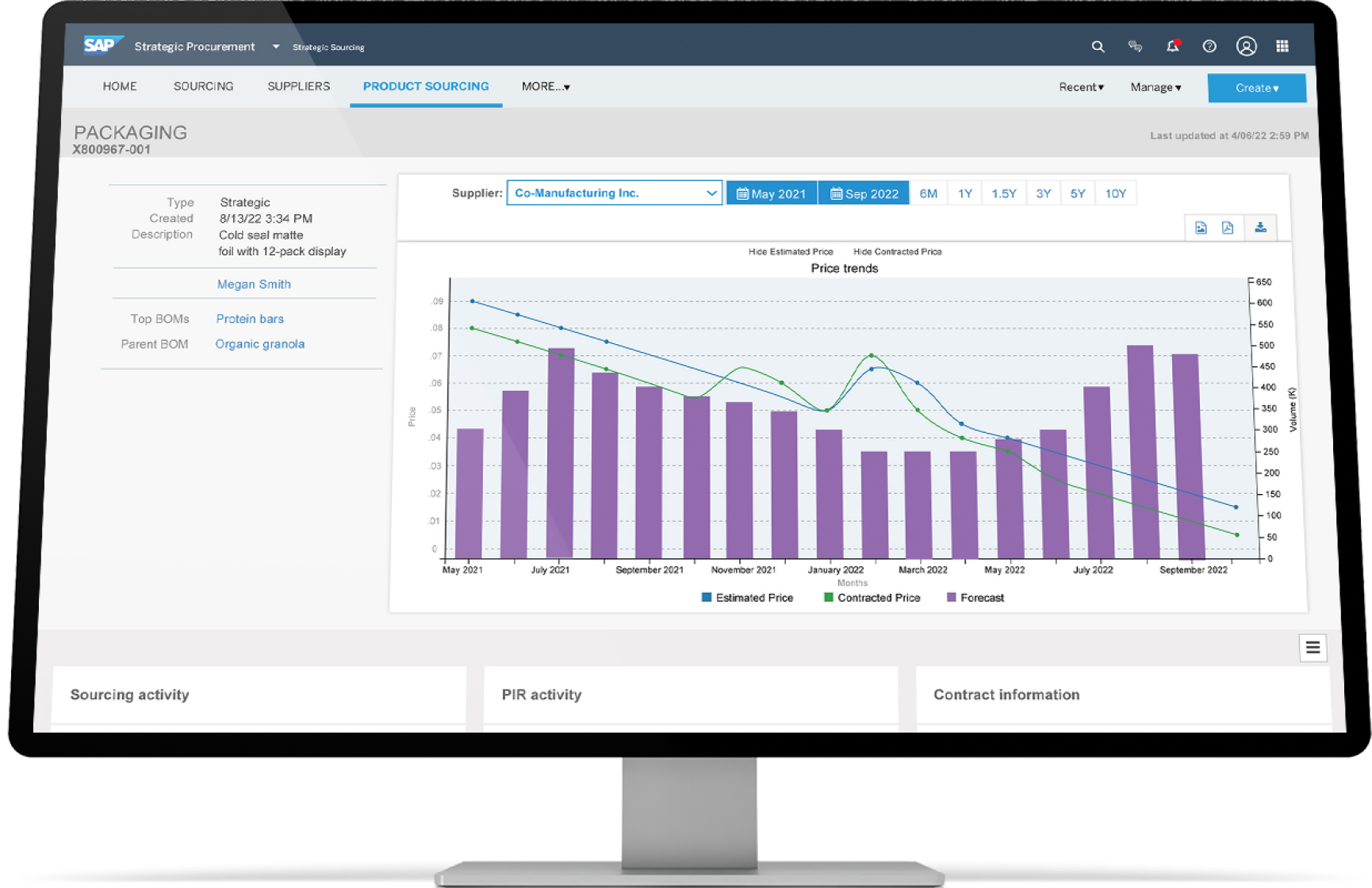This screenshot has width=1372, height=888.
Task: Open the search in the header
Action: point(1098,47)
